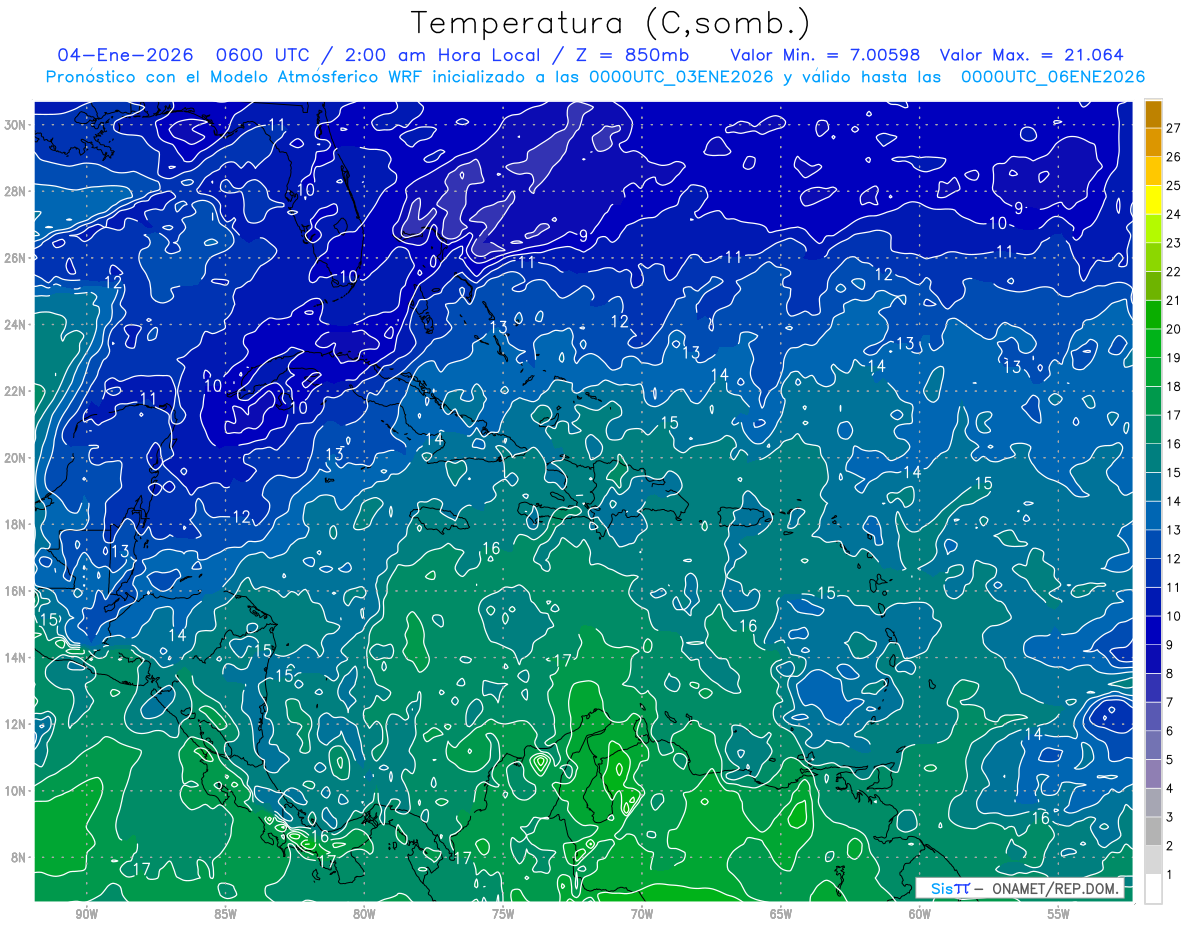Click the 85W longitude axis label
This screenshot has width=1200, height=927.
pos(225,915)
